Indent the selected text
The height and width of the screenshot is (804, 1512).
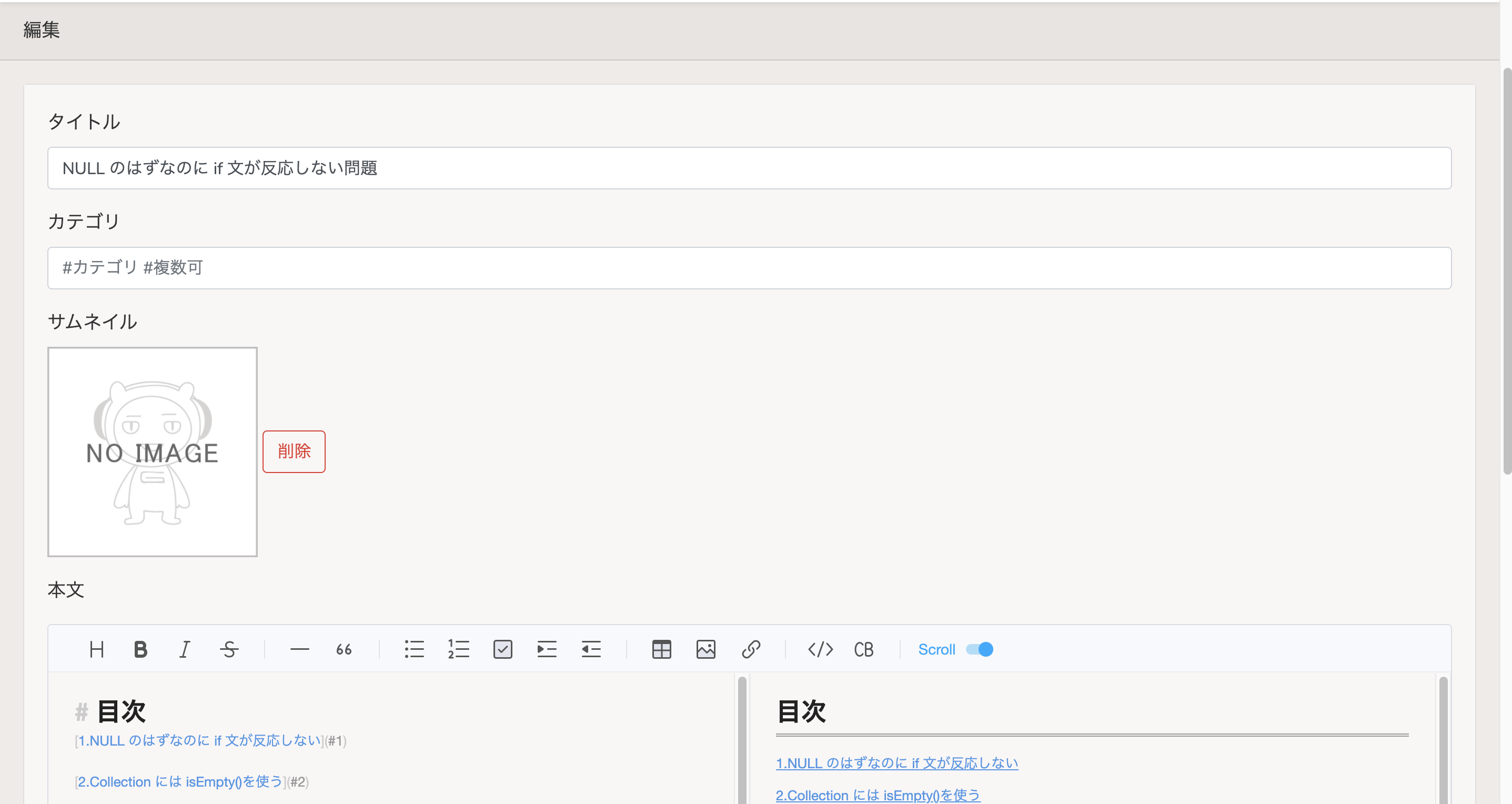tap(547, 650)
